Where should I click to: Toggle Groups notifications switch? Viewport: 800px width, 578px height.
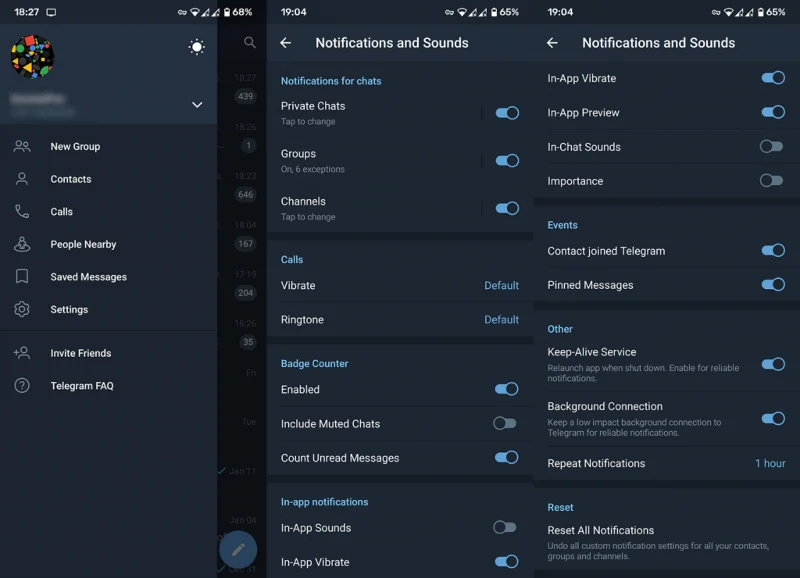pyautogui.click(x=507, y=161)
